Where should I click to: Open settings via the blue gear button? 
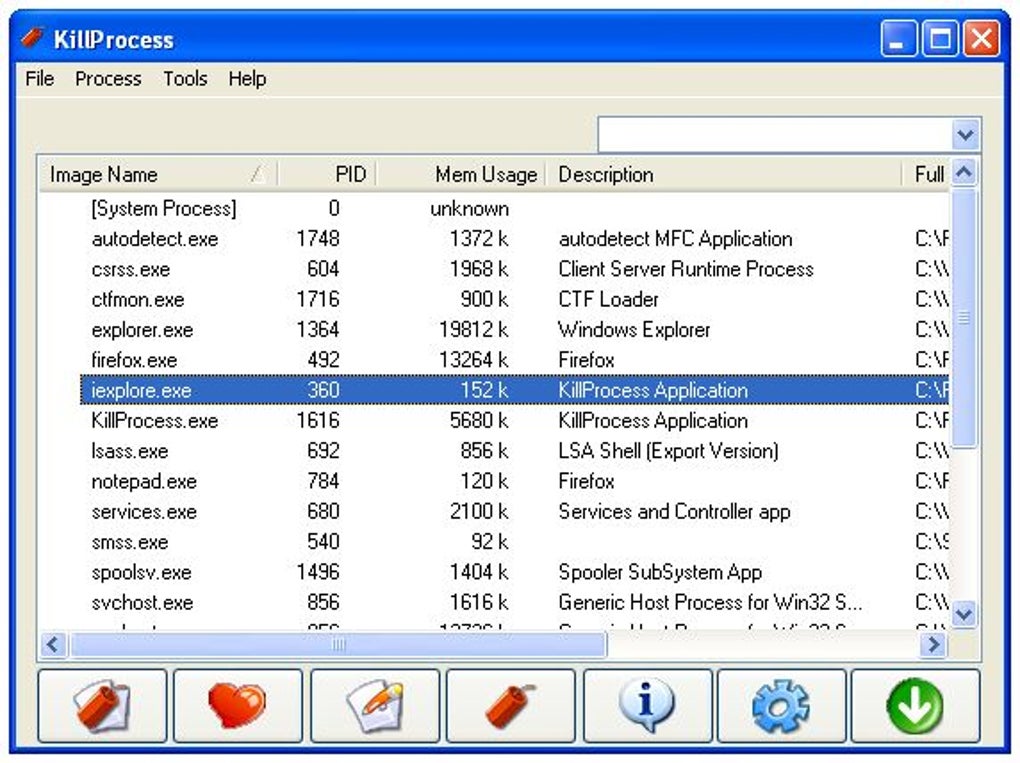(781, 706)
